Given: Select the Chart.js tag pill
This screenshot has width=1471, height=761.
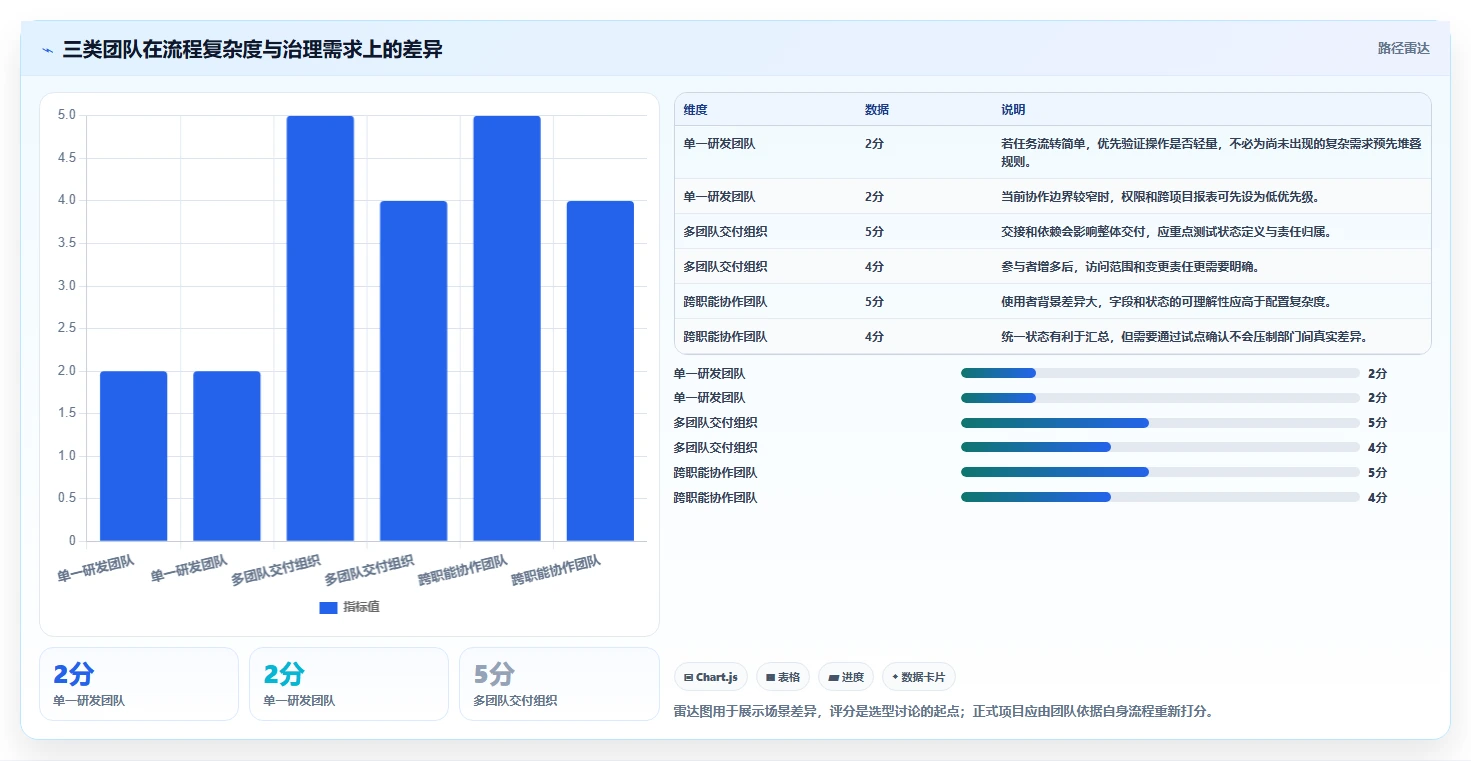Looking at the screenshot, I should [x=711, y=677].
